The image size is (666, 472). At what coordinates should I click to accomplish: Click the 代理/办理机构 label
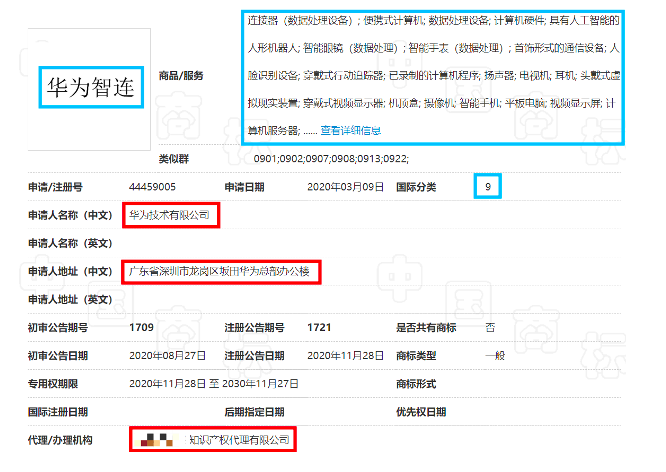pyautogui.click(x=60, y=440)
